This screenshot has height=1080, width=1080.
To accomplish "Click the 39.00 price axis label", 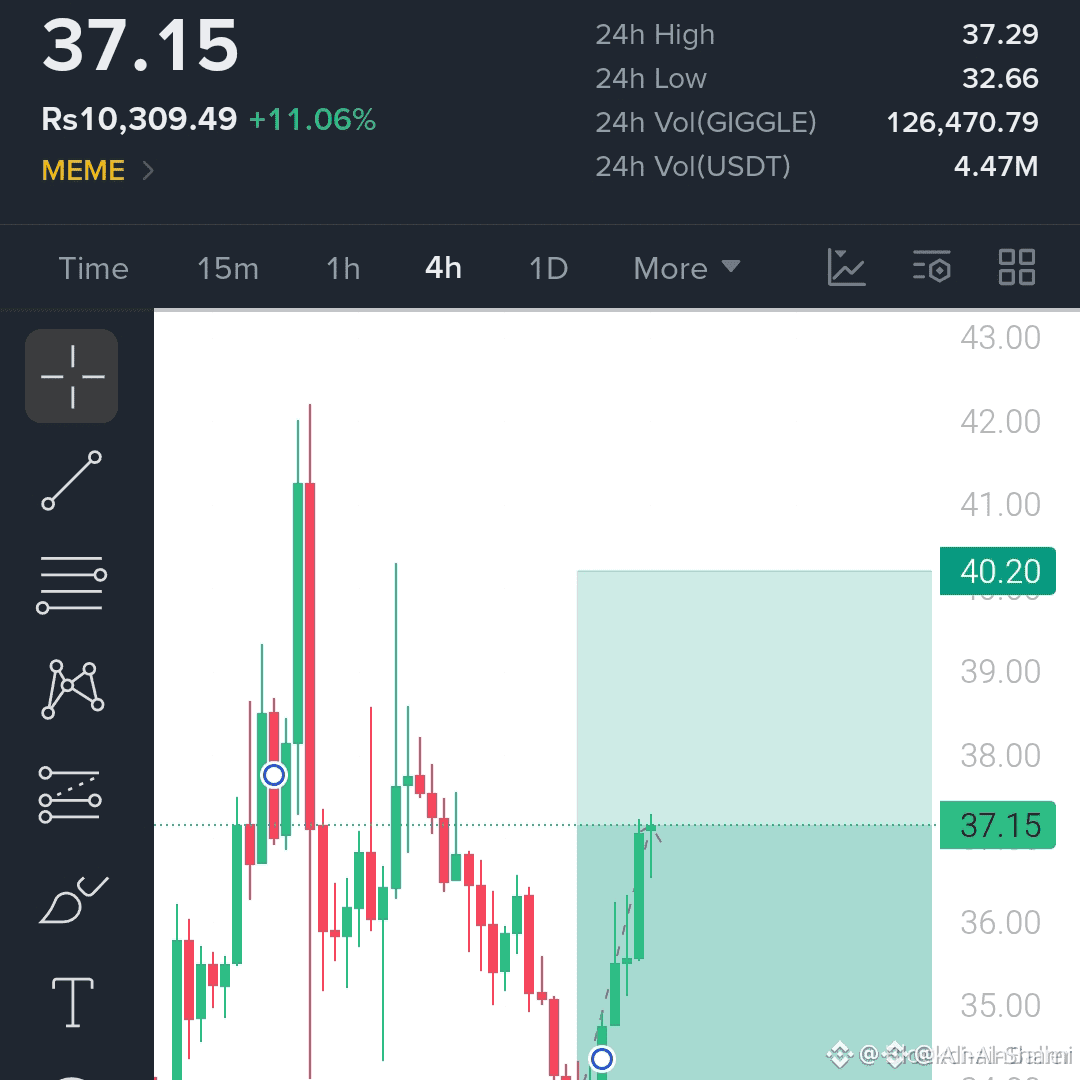I will point(1000,672).
